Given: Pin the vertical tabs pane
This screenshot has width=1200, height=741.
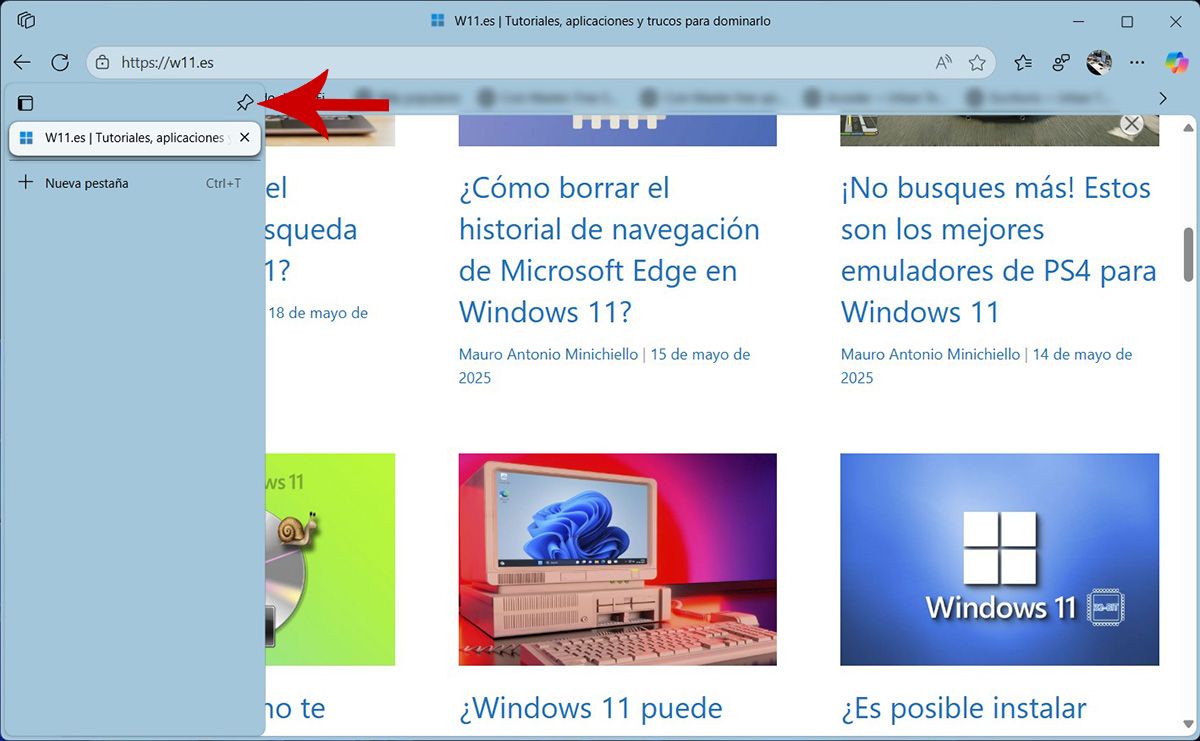Looking at the screenshot, I should click(244, 102).
